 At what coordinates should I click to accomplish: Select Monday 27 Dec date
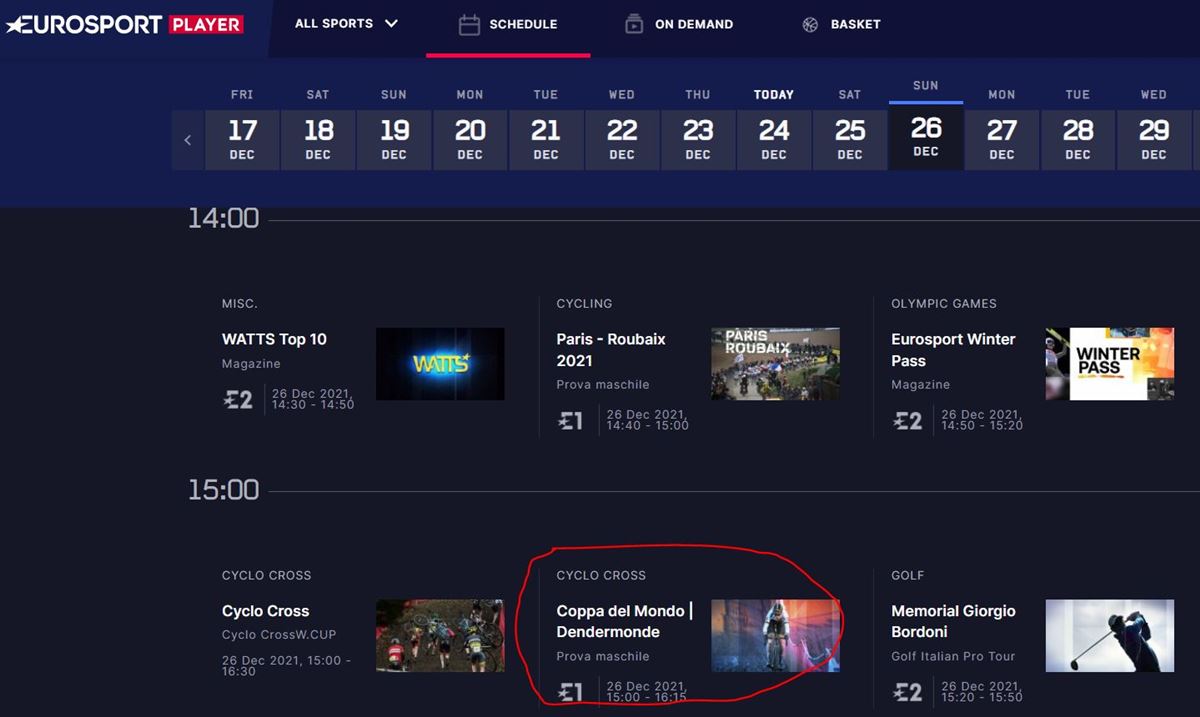point(1002,140)
